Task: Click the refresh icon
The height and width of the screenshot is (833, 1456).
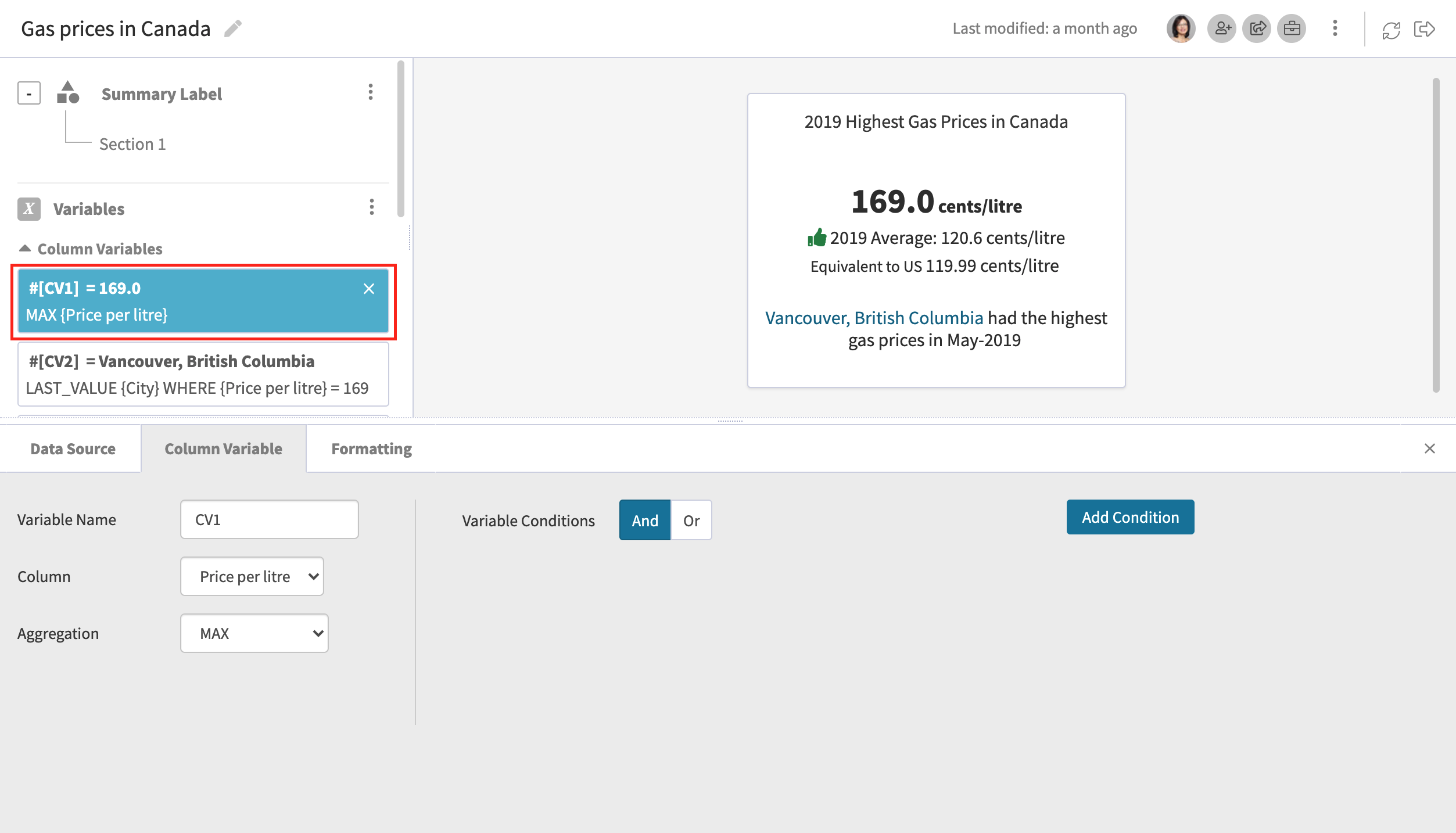Action: pos(1392,30)
